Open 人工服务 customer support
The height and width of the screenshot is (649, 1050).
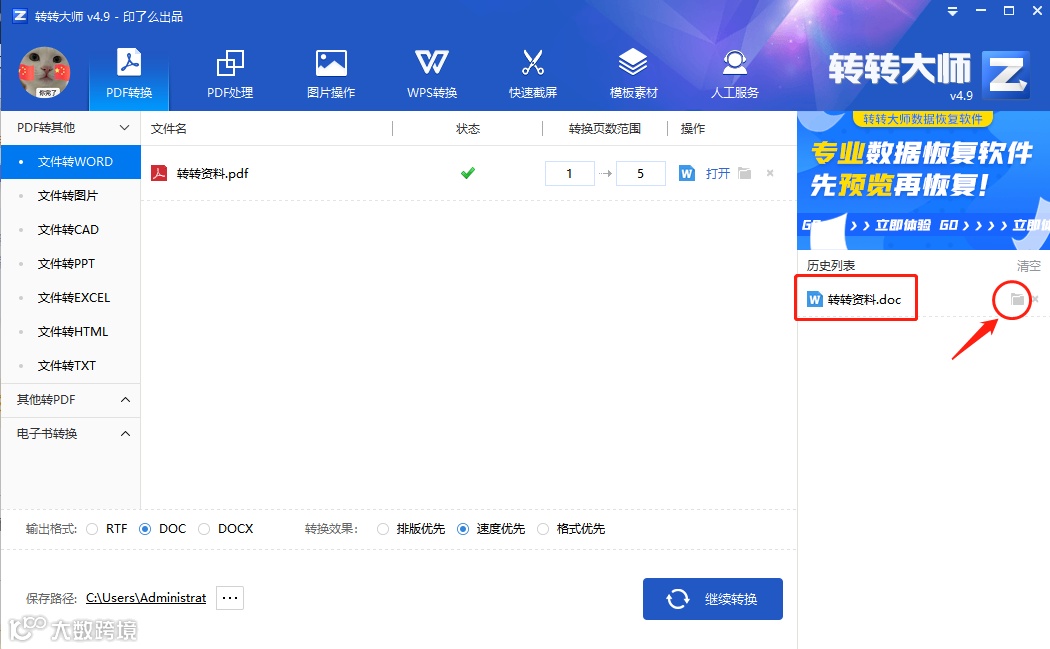pos(735,75)
